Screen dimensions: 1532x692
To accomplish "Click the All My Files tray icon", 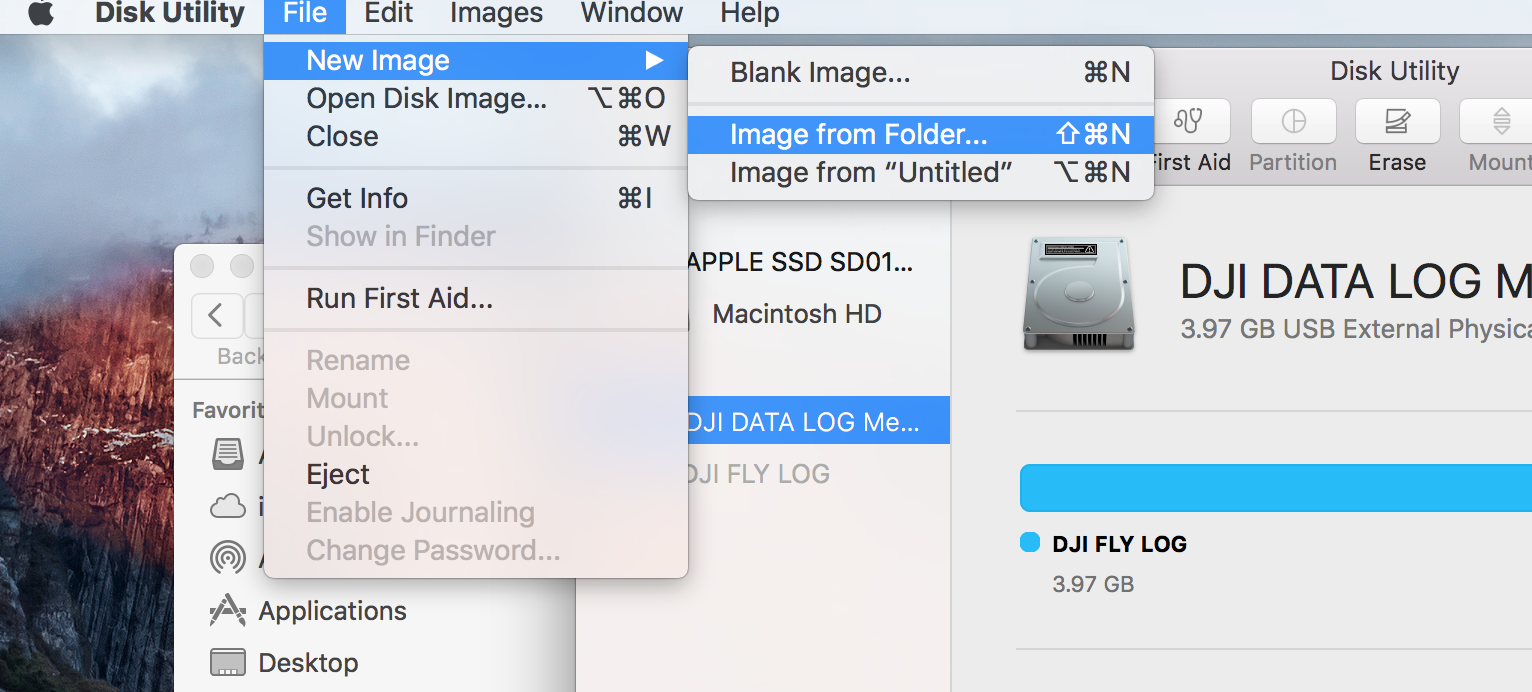I will (228, 454).
